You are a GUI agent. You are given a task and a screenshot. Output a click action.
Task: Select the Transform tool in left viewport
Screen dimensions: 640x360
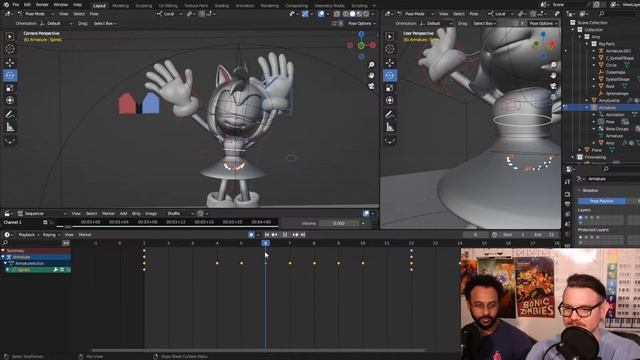(x=10, y=100)
